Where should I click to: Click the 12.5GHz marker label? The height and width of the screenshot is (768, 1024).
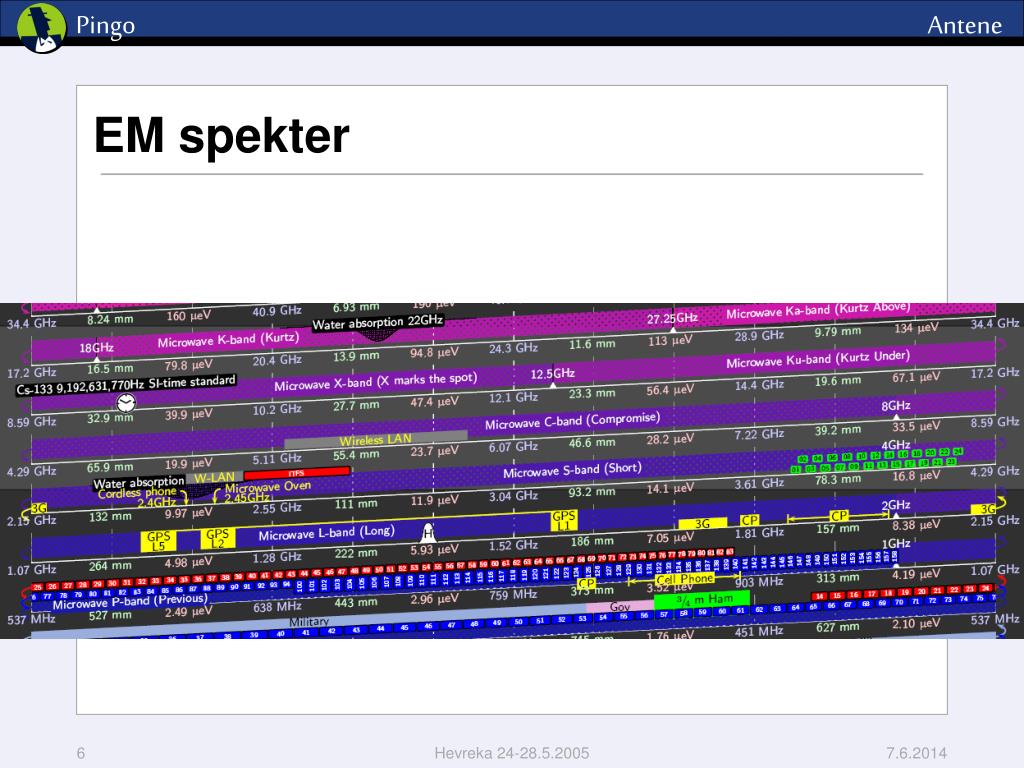tap(552, 373)
